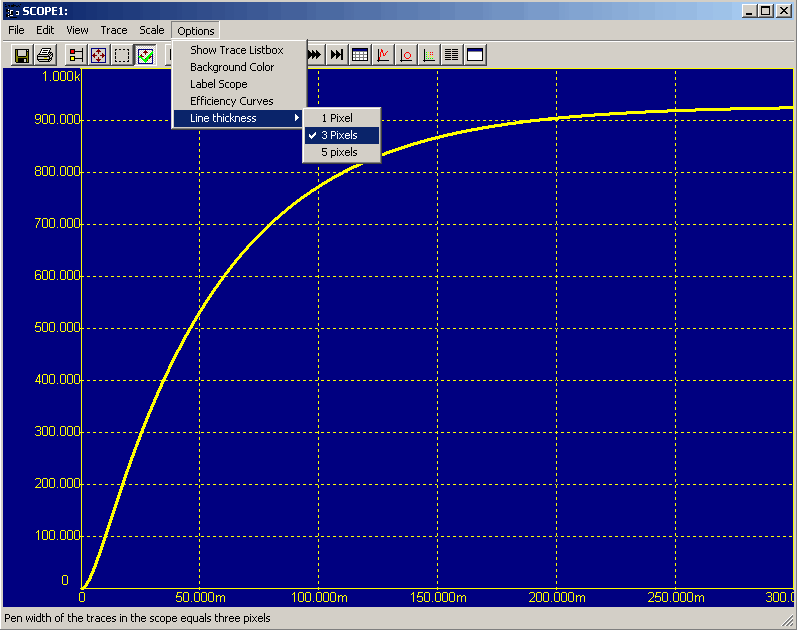Click the red circle XY plot icon

(406, 55)
